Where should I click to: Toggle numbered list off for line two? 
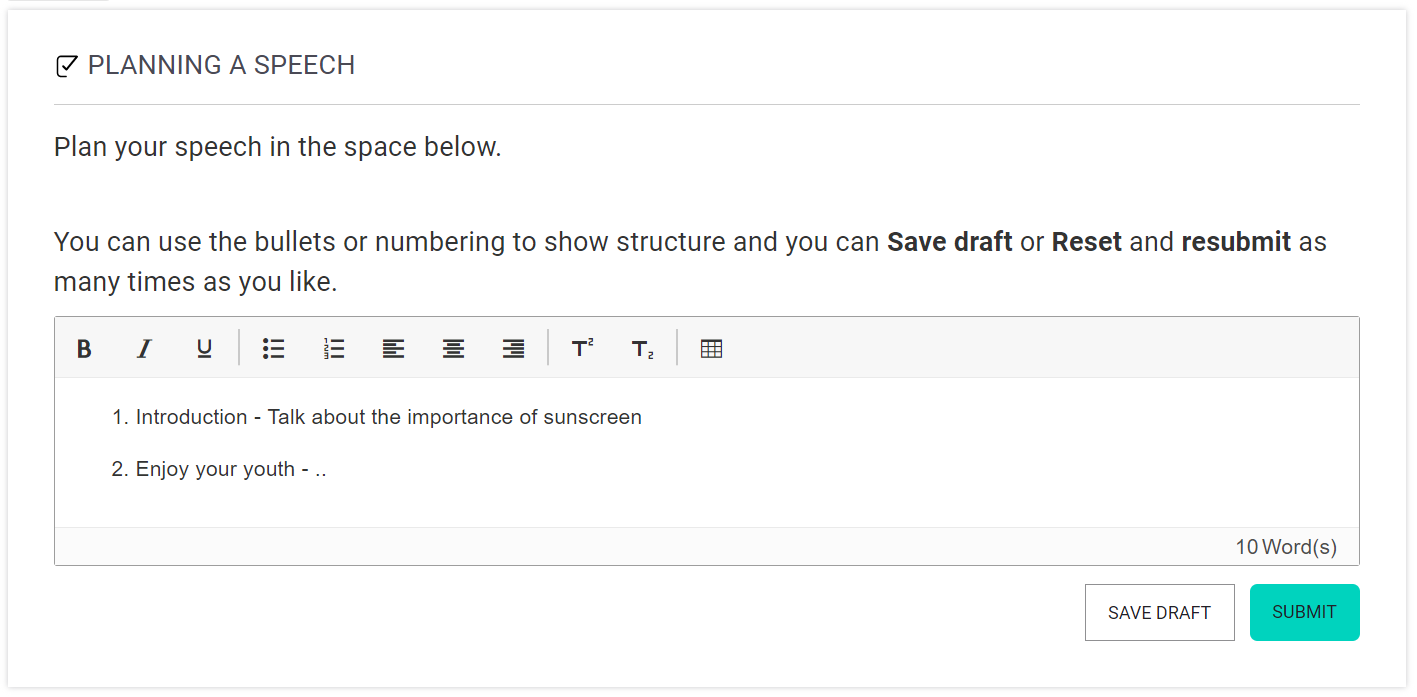[x=333, y=348]
